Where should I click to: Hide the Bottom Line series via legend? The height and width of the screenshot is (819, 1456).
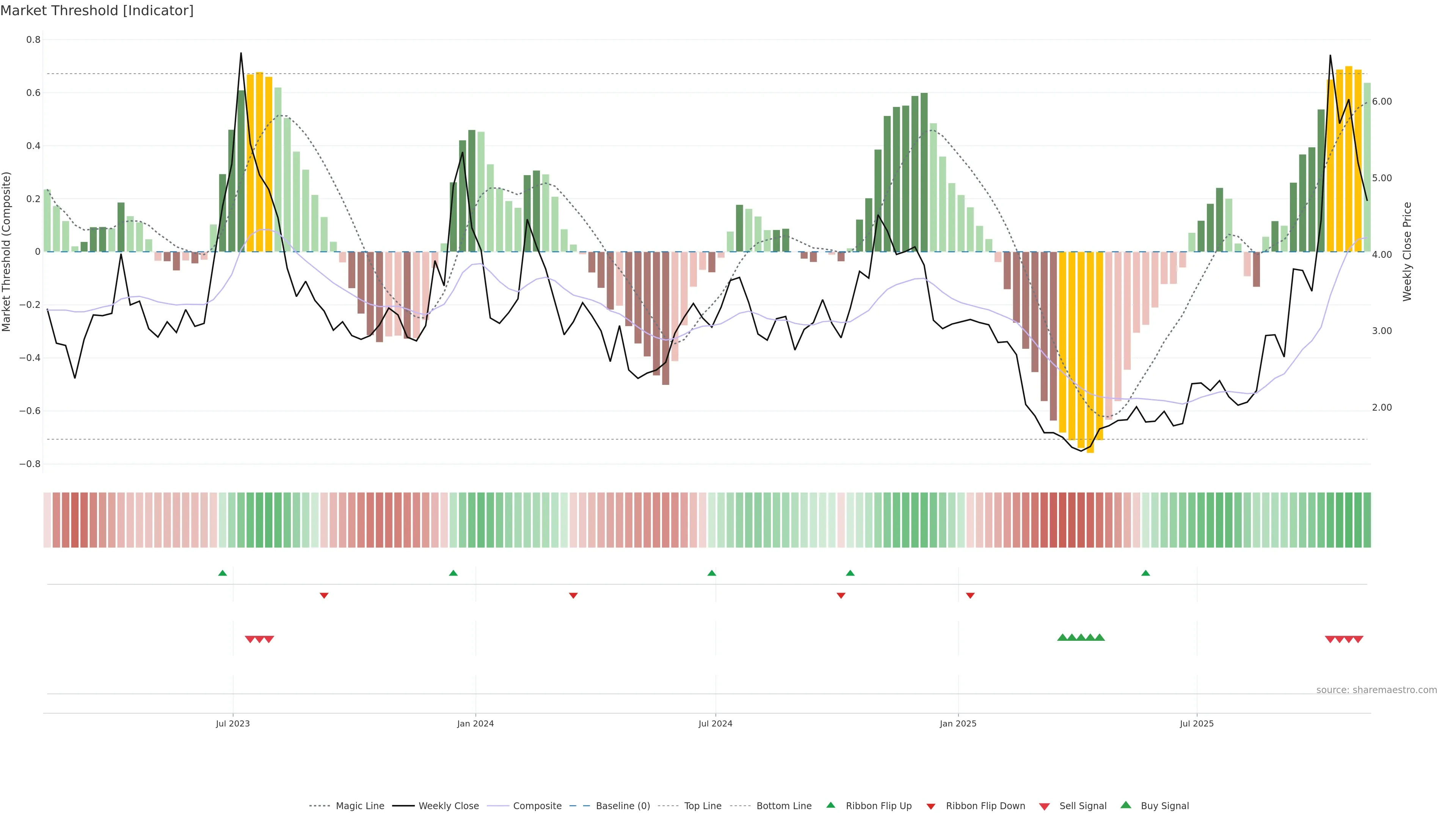[x=783, y=806]
